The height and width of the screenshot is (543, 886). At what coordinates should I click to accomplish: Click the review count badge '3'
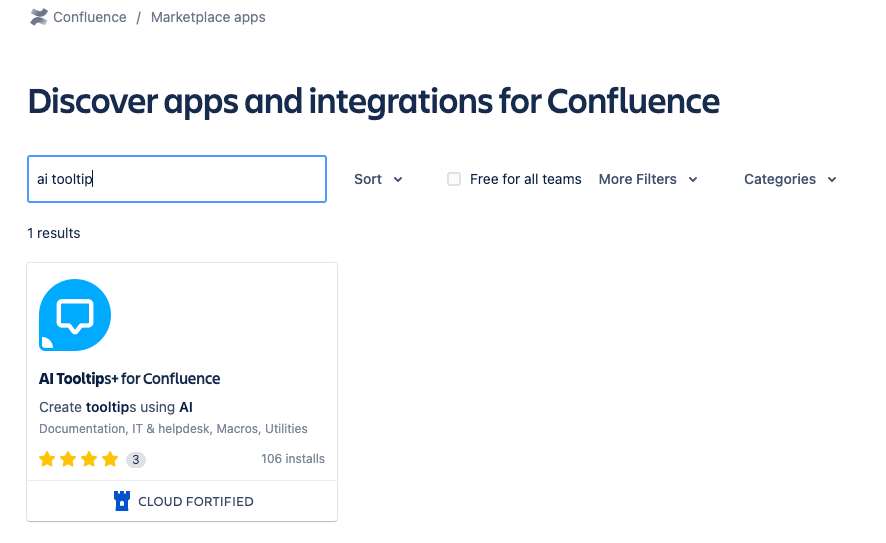[136, 459]
